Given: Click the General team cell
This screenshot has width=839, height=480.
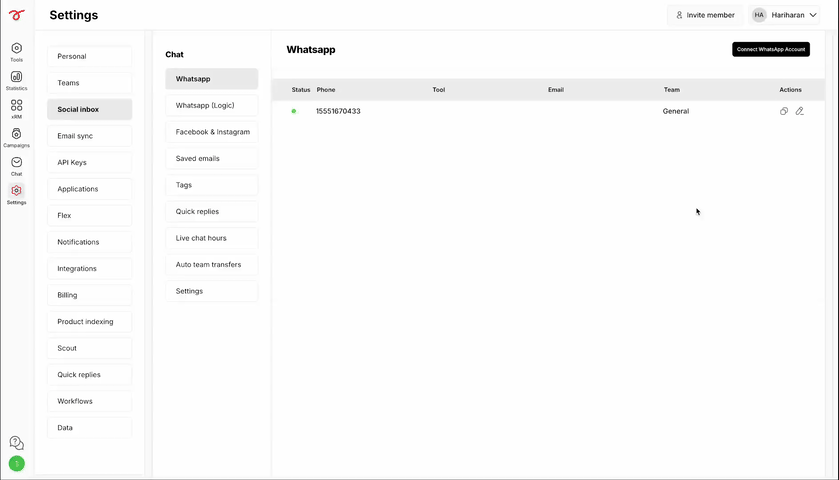Looking at the screenshot, I should (x=676, y=111).
